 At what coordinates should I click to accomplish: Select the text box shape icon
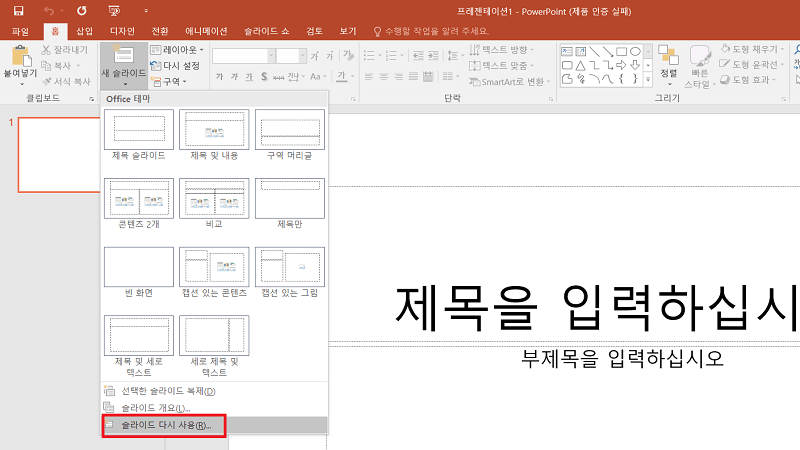click(x=567, y=52)
